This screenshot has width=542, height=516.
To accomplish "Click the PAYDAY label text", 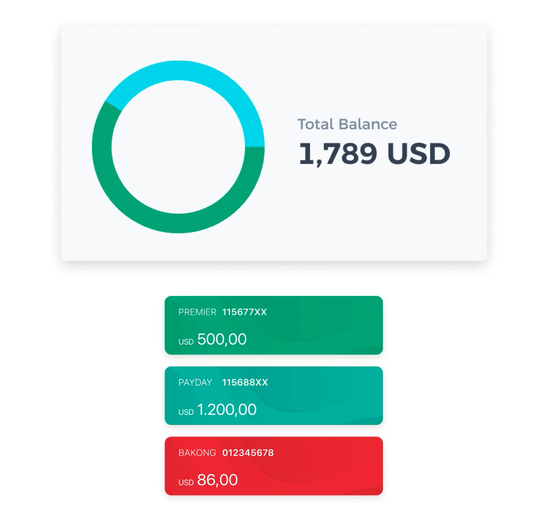I will [195, 383].
